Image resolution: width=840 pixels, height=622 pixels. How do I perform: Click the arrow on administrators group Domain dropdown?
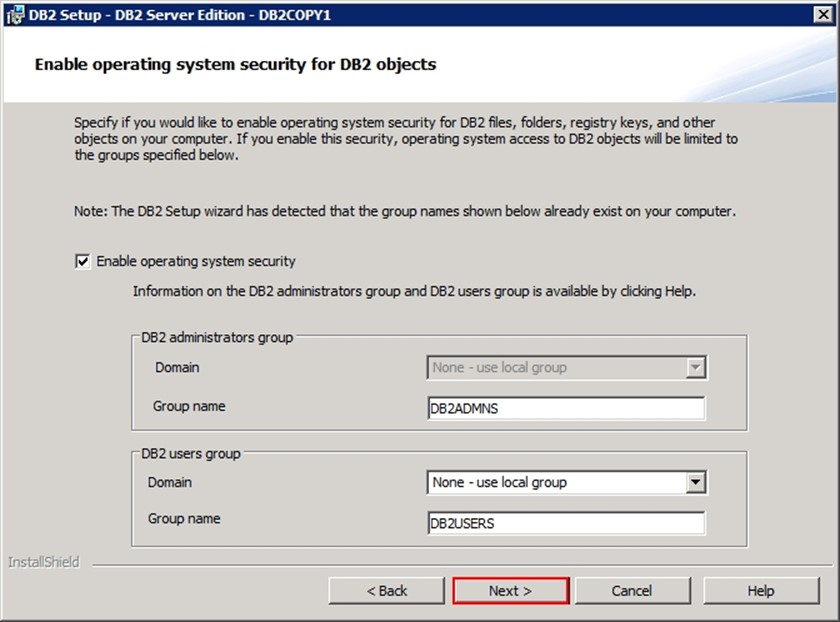click(x=696, y=368)
